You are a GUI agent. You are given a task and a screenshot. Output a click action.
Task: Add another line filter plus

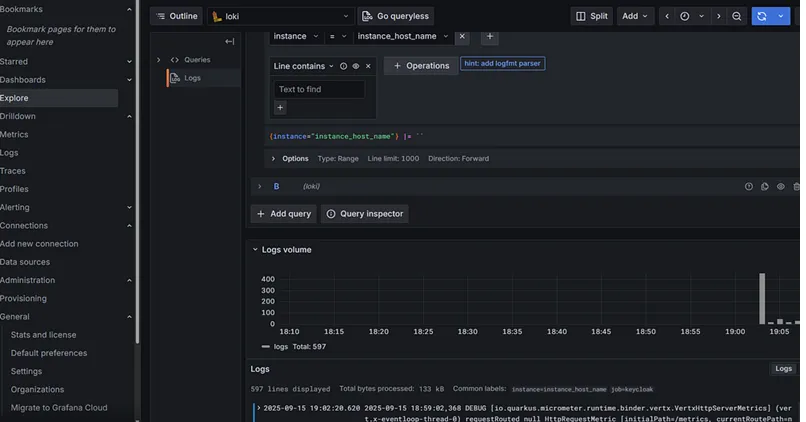(280, 108)
